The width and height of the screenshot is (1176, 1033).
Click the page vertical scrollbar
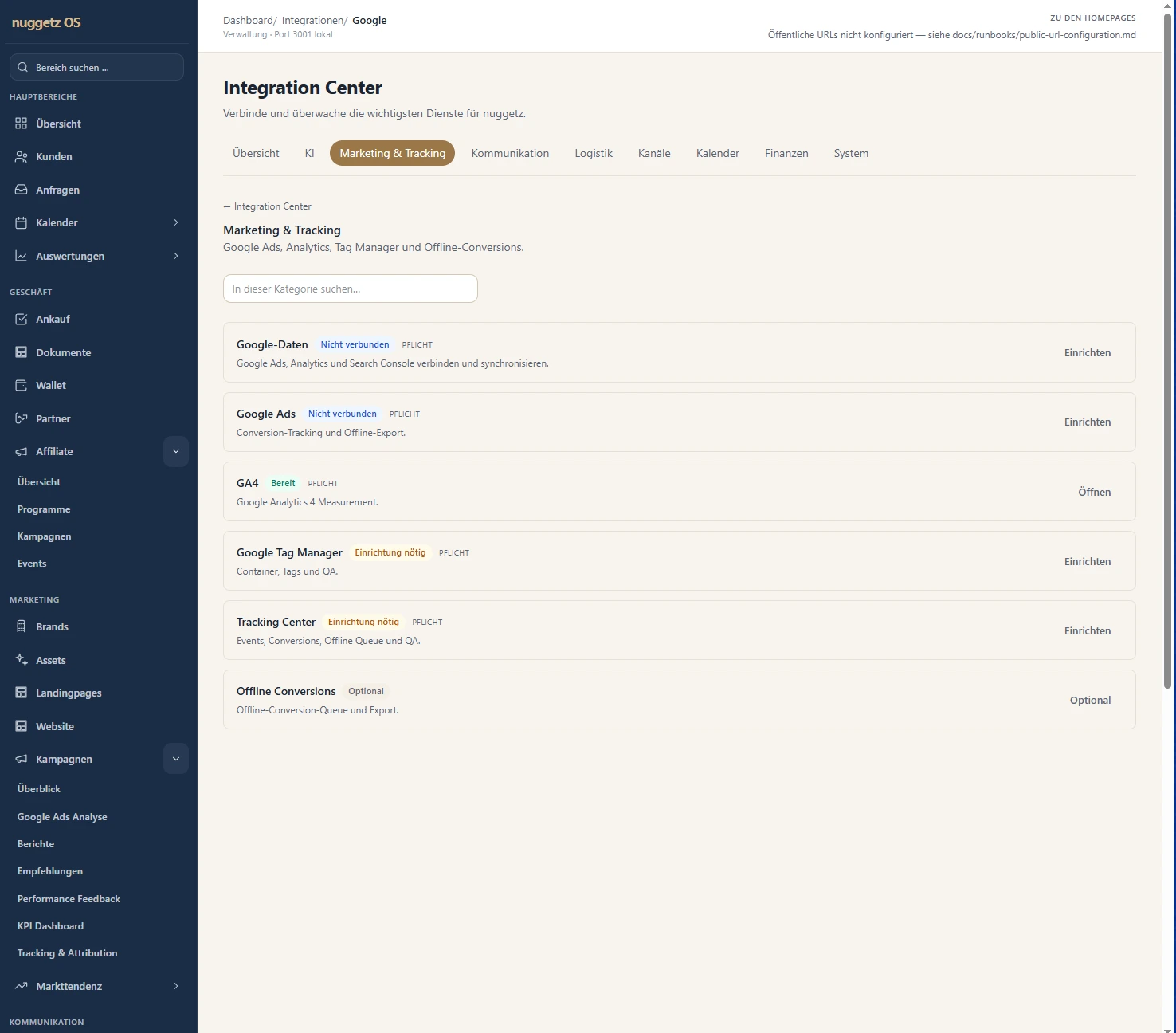pyautogui.click(x=1169, y=351)
